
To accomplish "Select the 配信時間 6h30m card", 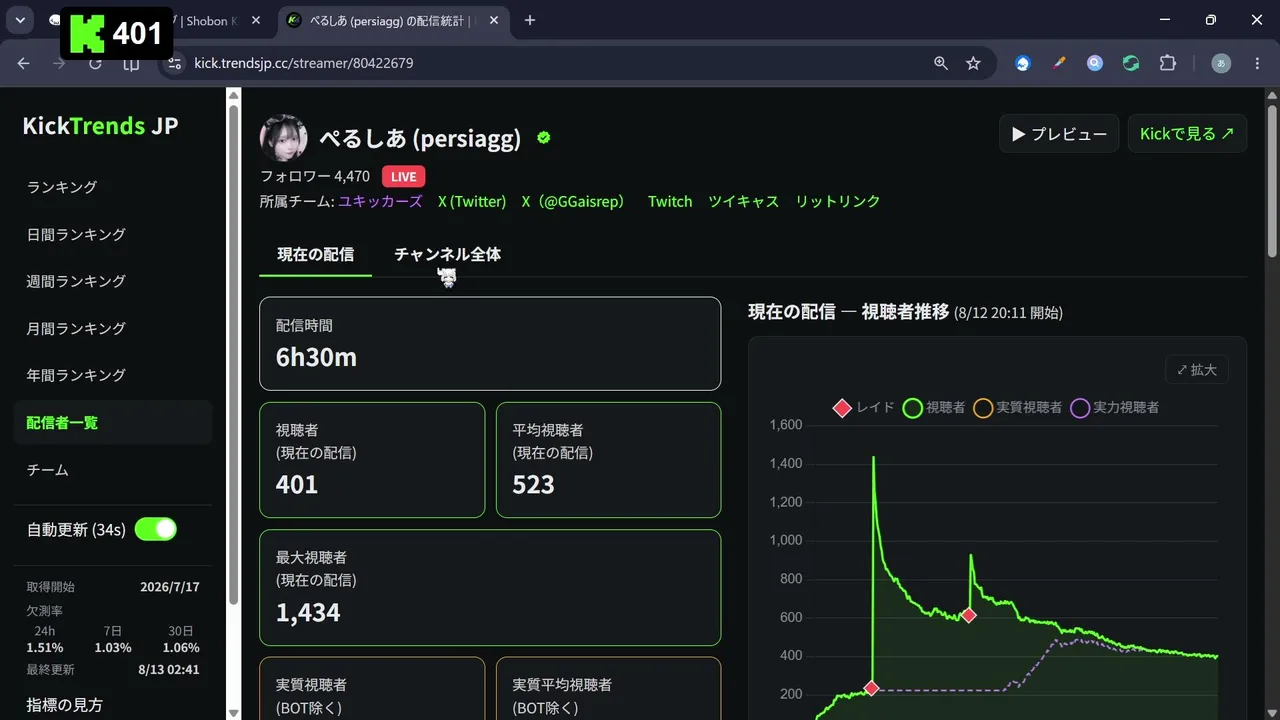I will [490, 343].
